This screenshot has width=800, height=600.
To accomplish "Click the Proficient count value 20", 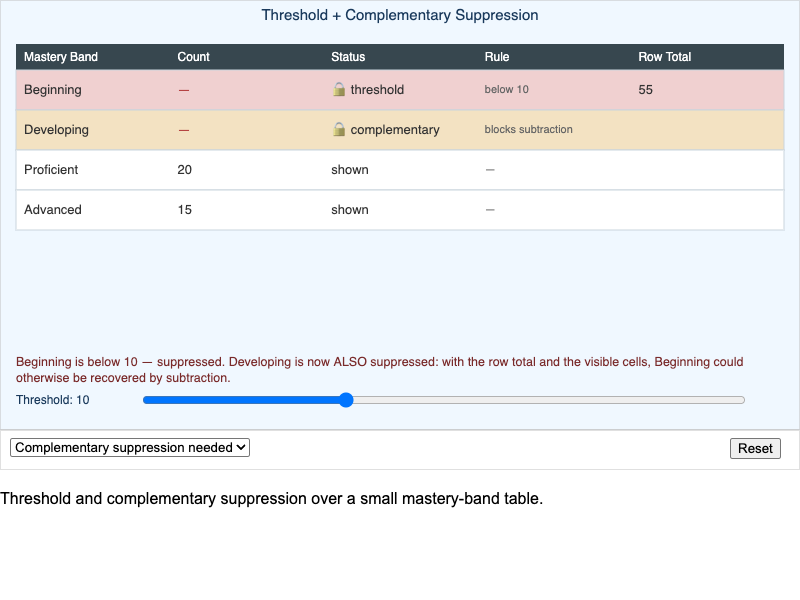I will tap(185, 169).
